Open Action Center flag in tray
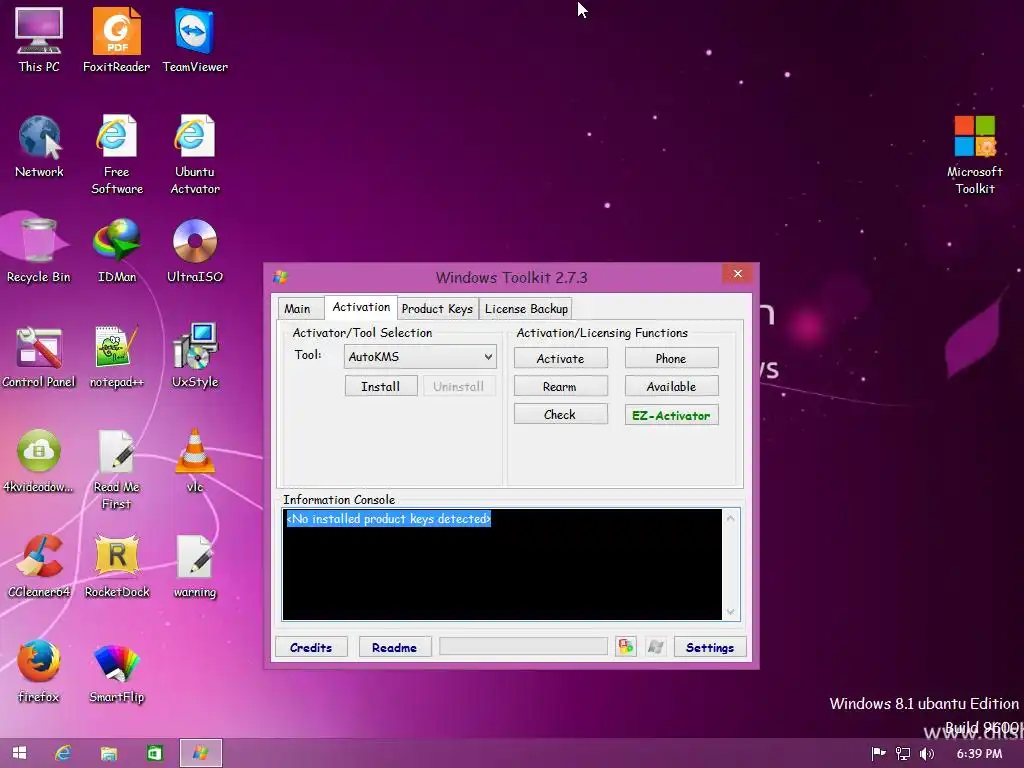 [878, 754]
